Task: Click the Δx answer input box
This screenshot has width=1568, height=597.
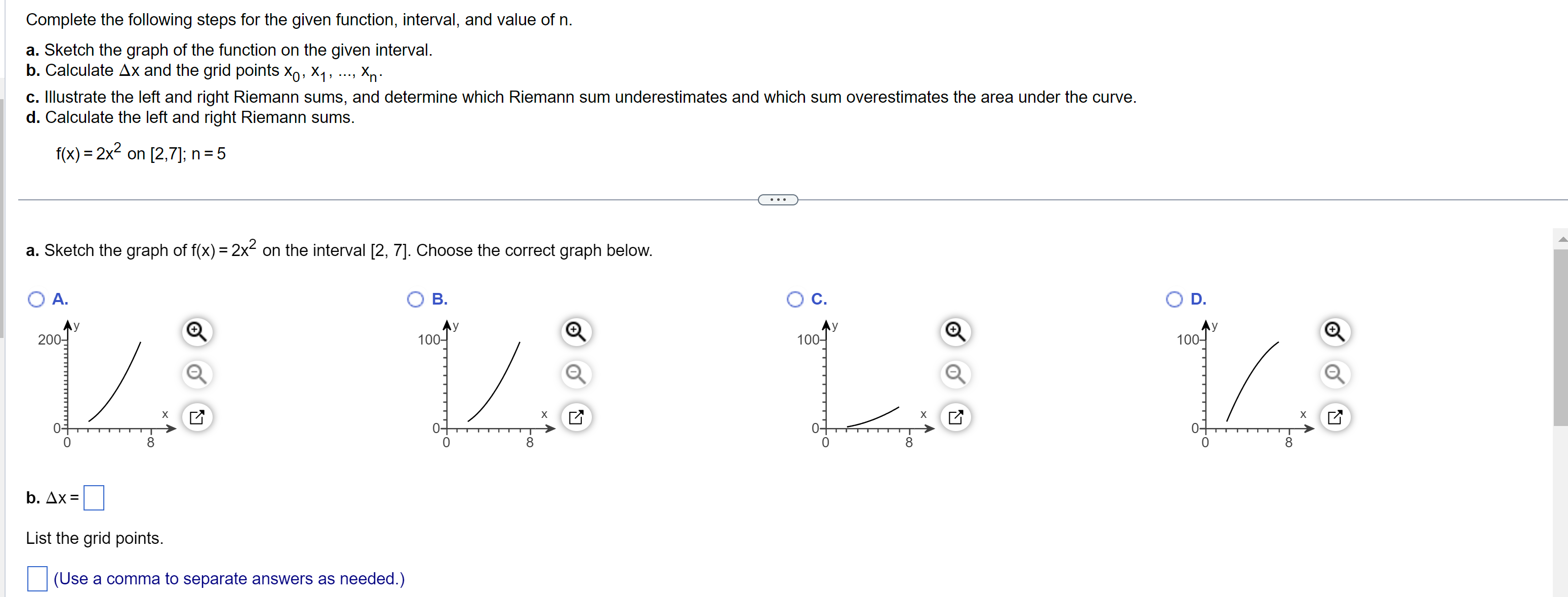Action: 94,497
